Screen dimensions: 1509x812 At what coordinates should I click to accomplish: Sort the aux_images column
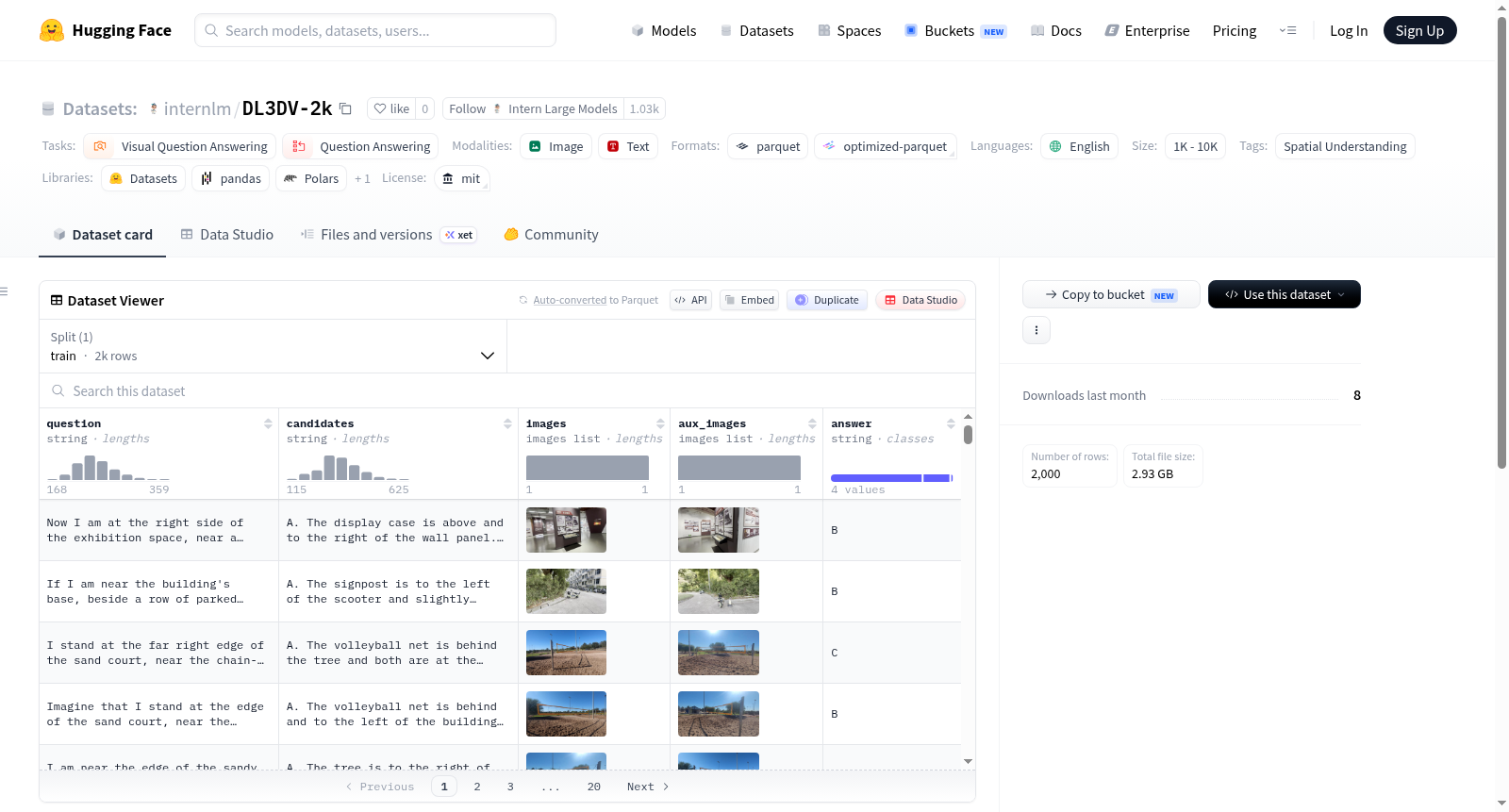812,423
